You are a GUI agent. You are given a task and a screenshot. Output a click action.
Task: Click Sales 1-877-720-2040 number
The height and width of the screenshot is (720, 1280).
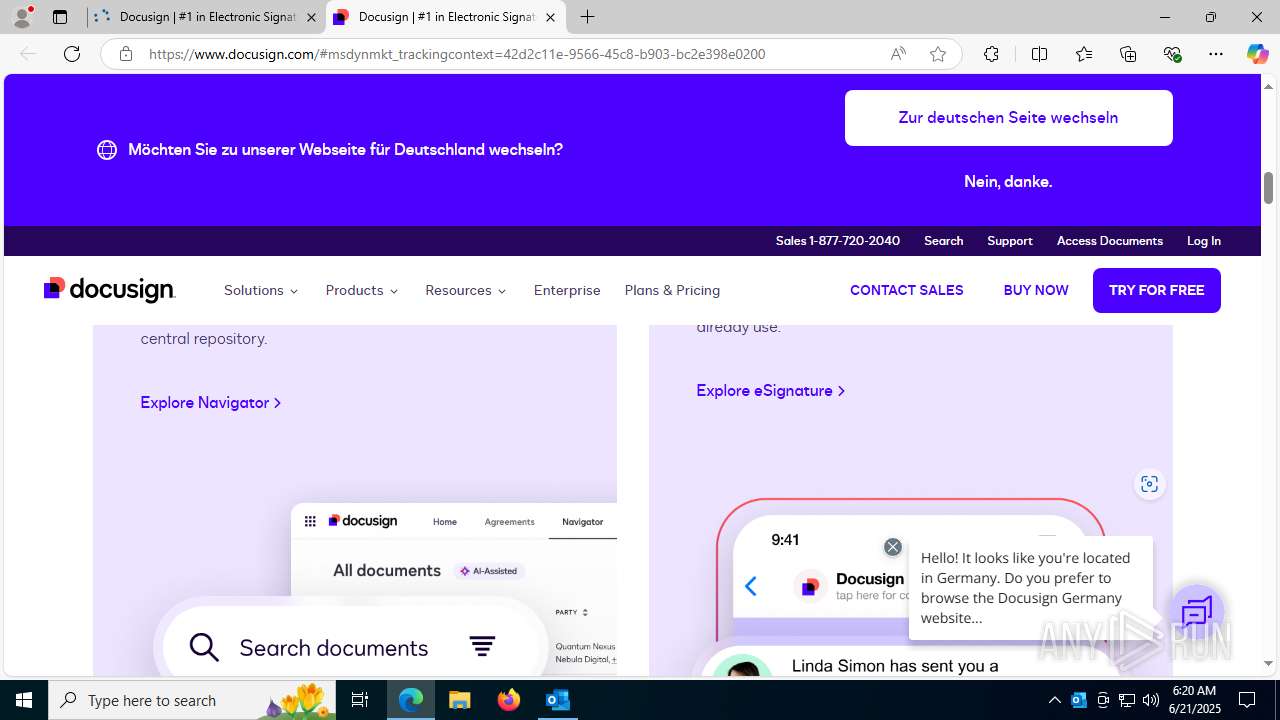(838, 241)
